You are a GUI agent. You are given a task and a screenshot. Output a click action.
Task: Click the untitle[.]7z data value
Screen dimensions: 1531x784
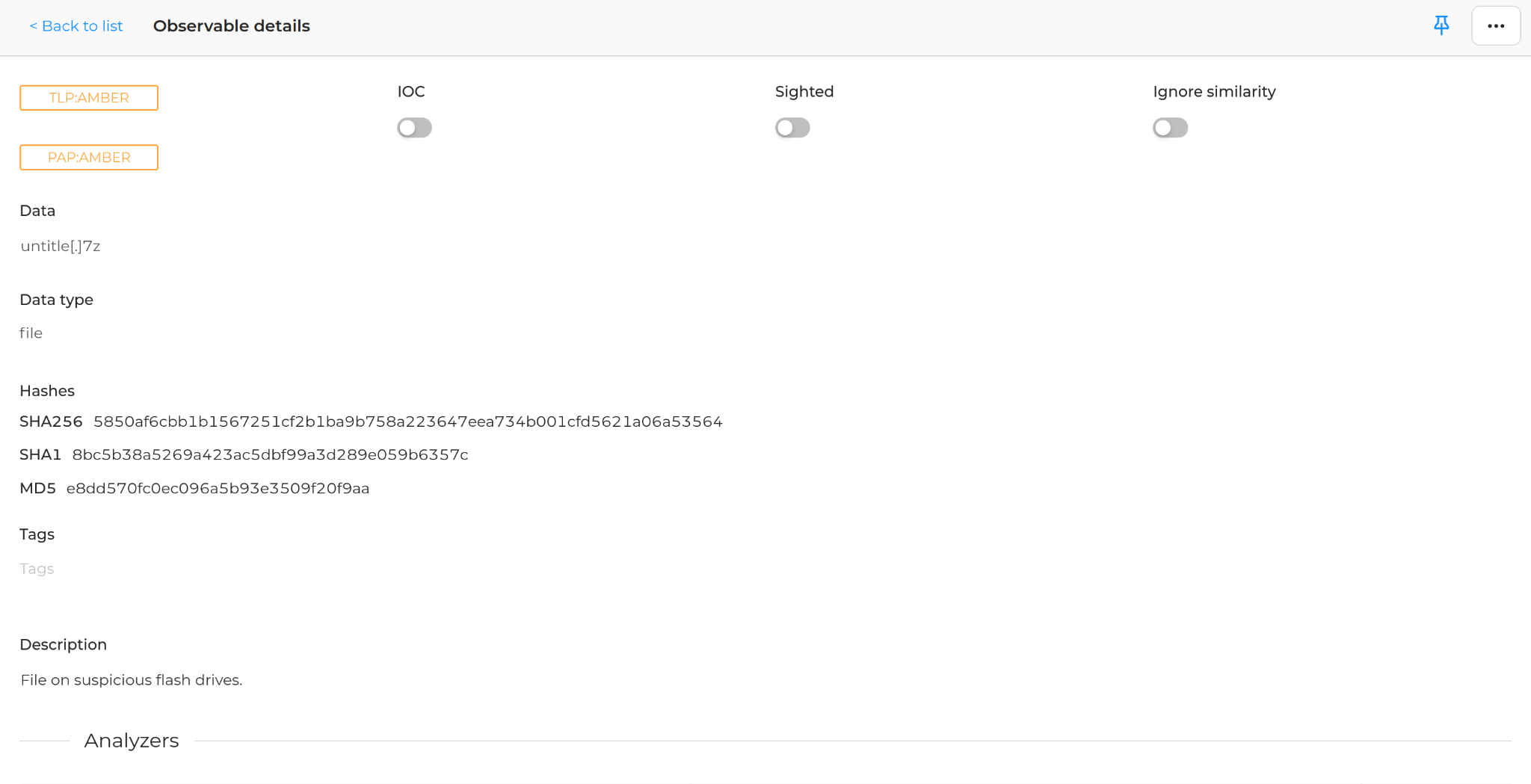(x=61, y=246)
